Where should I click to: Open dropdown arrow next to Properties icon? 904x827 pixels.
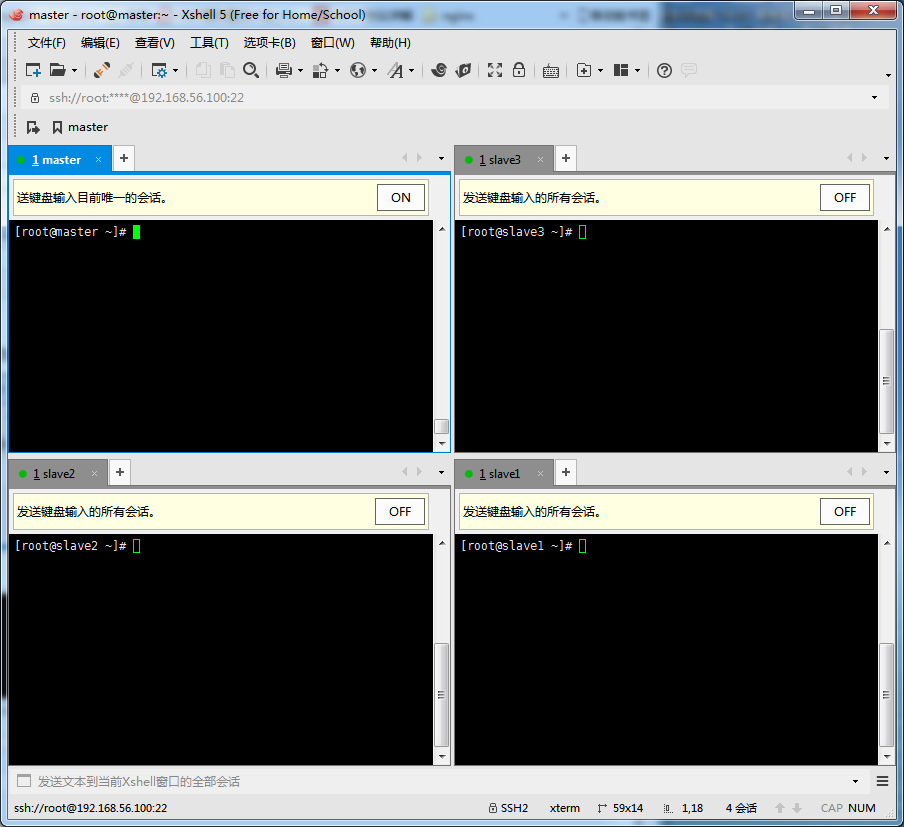(175, 71)
